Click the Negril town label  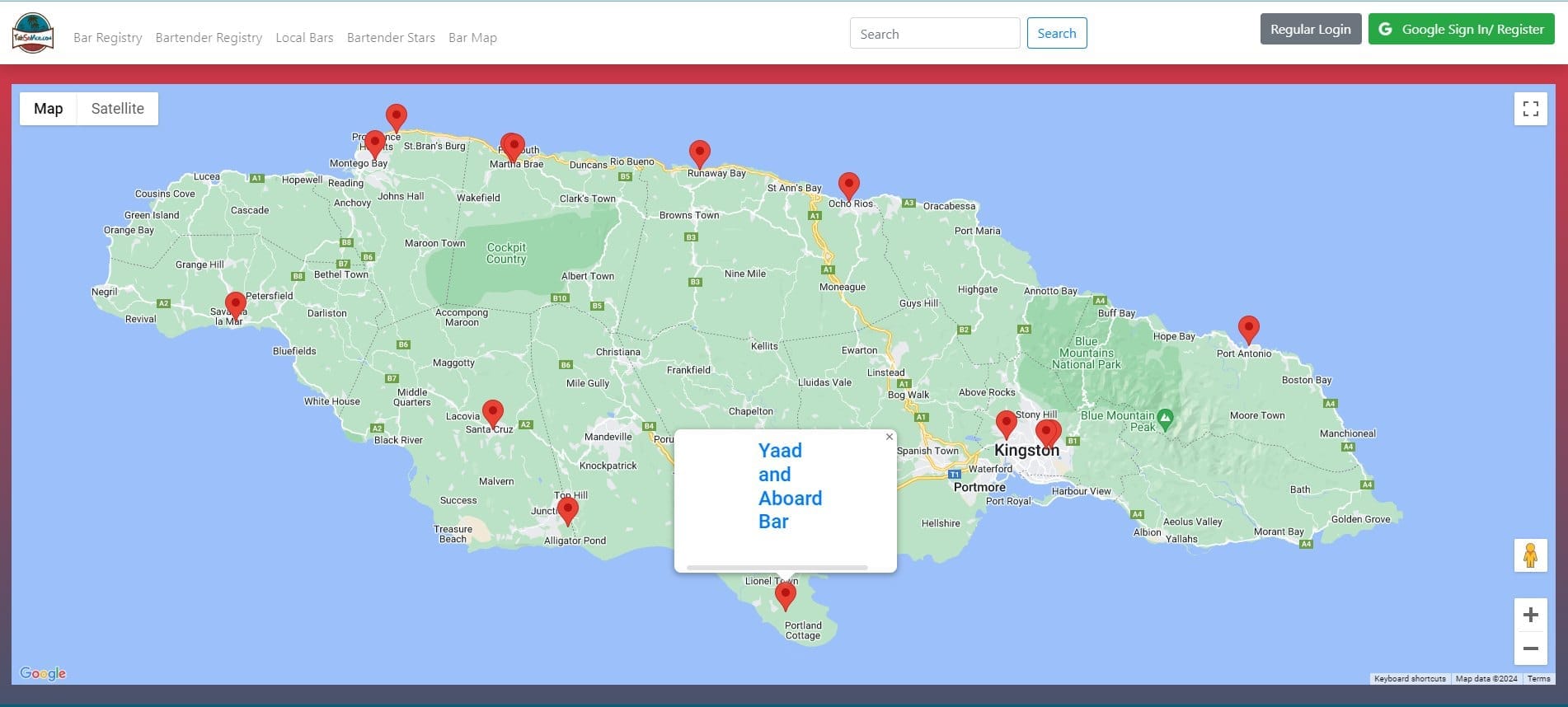105,292
